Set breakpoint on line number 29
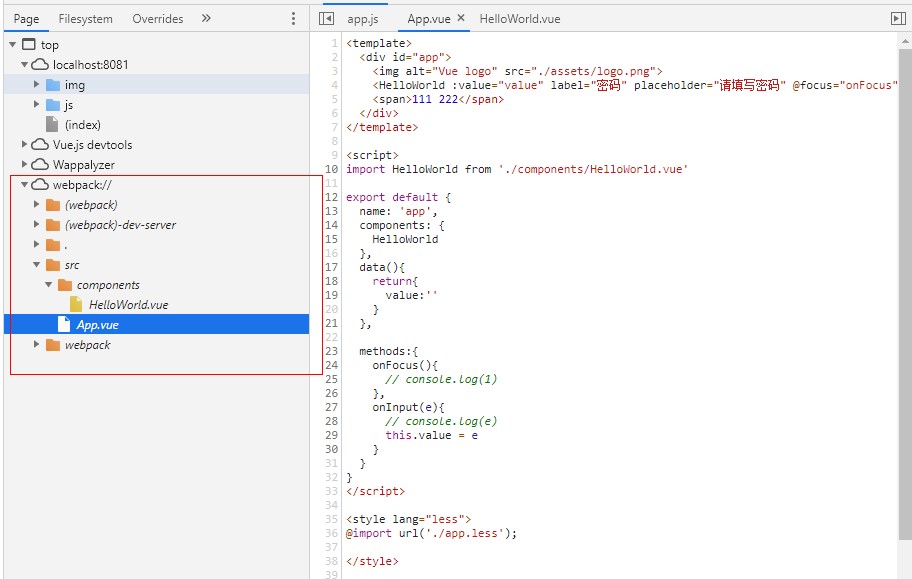The image size is (912, 579). (x=331, y=435)
